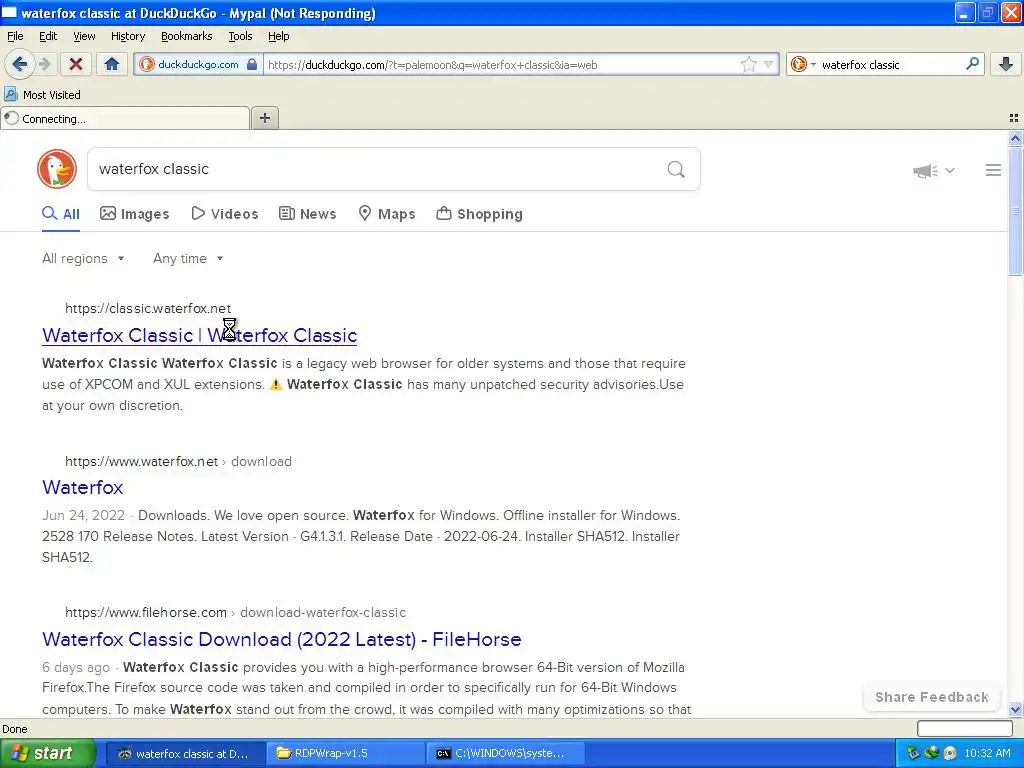Switch to News results

coord(308,214)
